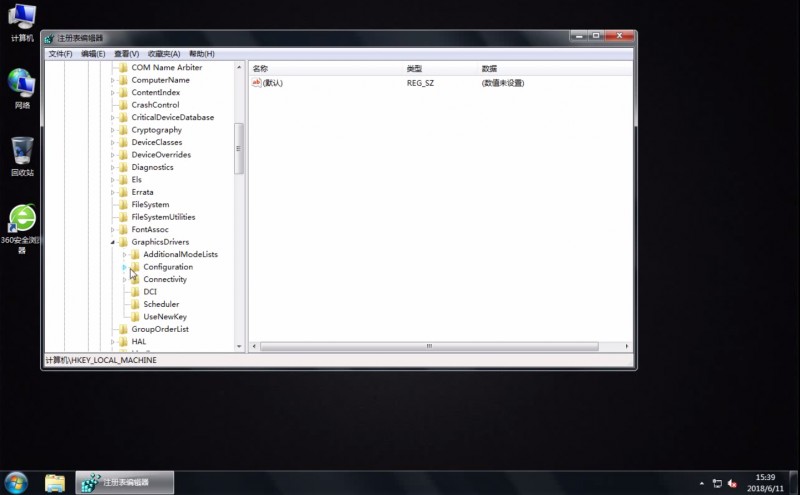Open the Help (帮助) menu
The height and width of the screenshot is (495, 800).
click(202, 54)
